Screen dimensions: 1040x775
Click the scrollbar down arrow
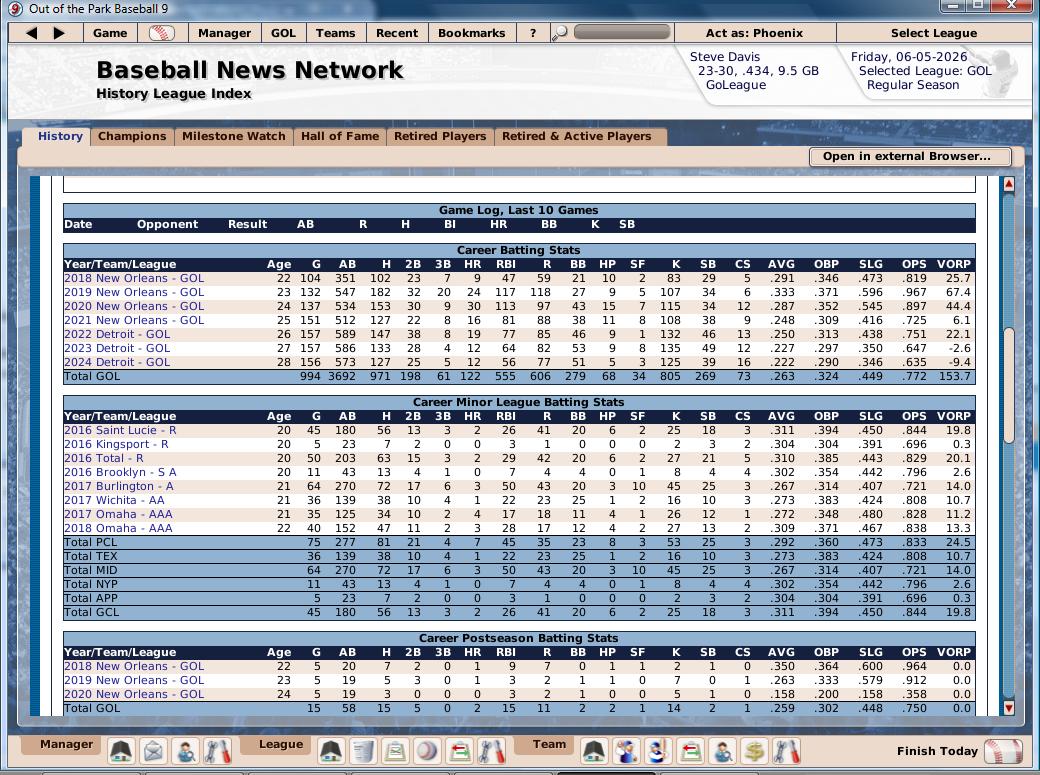tap(1008, 708)
